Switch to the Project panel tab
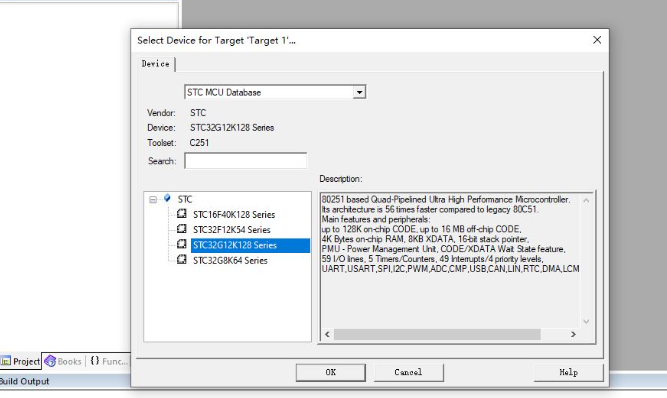Image resolution: width=667 pixels, height=398 pixels. coord(20,361)
